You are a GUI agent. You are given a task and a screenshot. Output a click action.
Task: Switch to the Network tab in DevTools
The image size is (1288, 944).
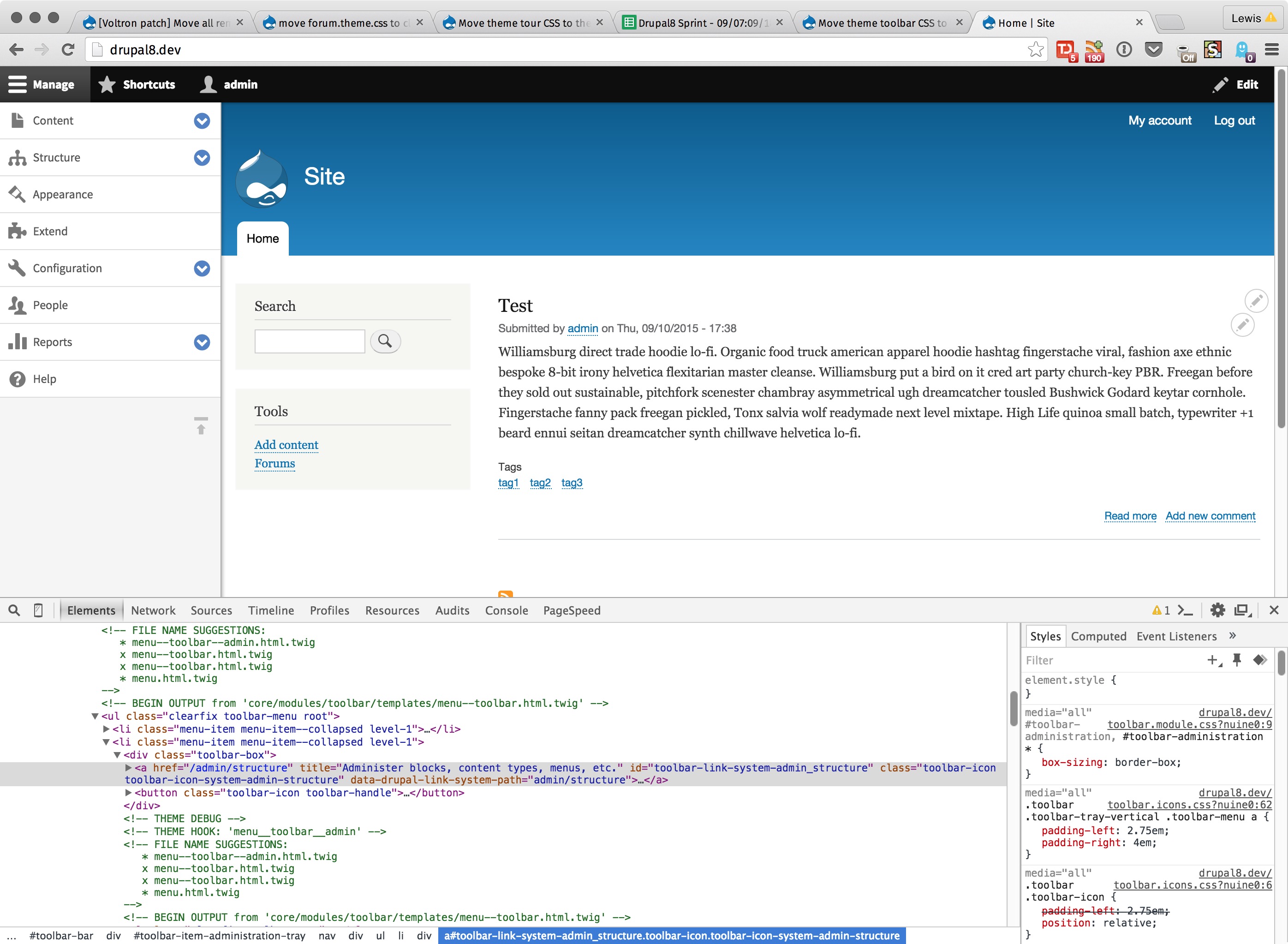[153, 610]
